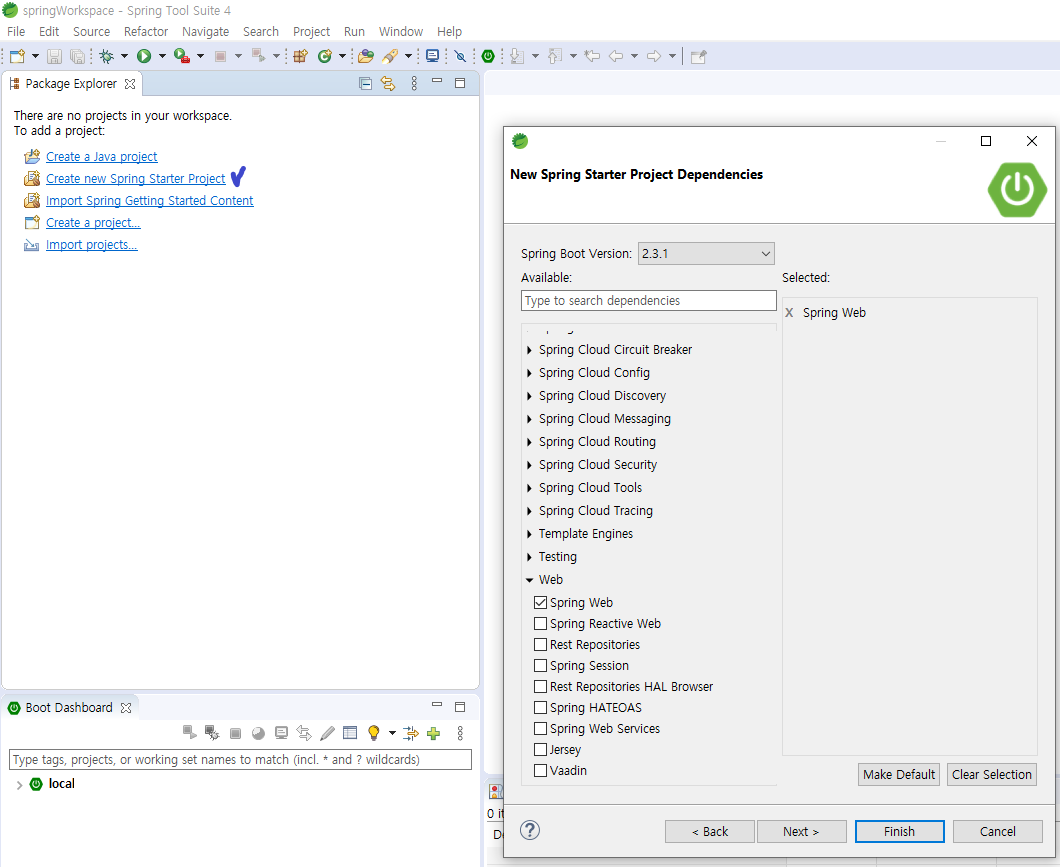The width and height of the screenshot is (1060, 867).
Task: Check the Jersey checkbox
Action: 540,749
